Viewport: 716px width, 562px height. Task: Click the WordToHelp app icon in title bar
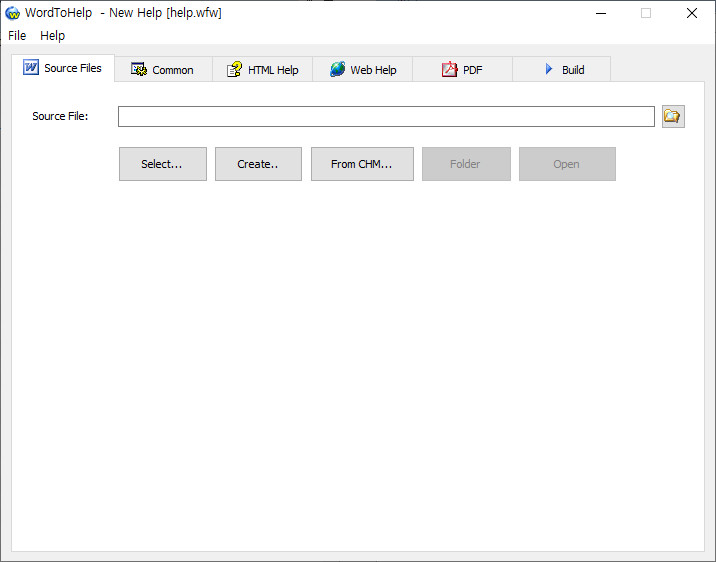(12, 13)
